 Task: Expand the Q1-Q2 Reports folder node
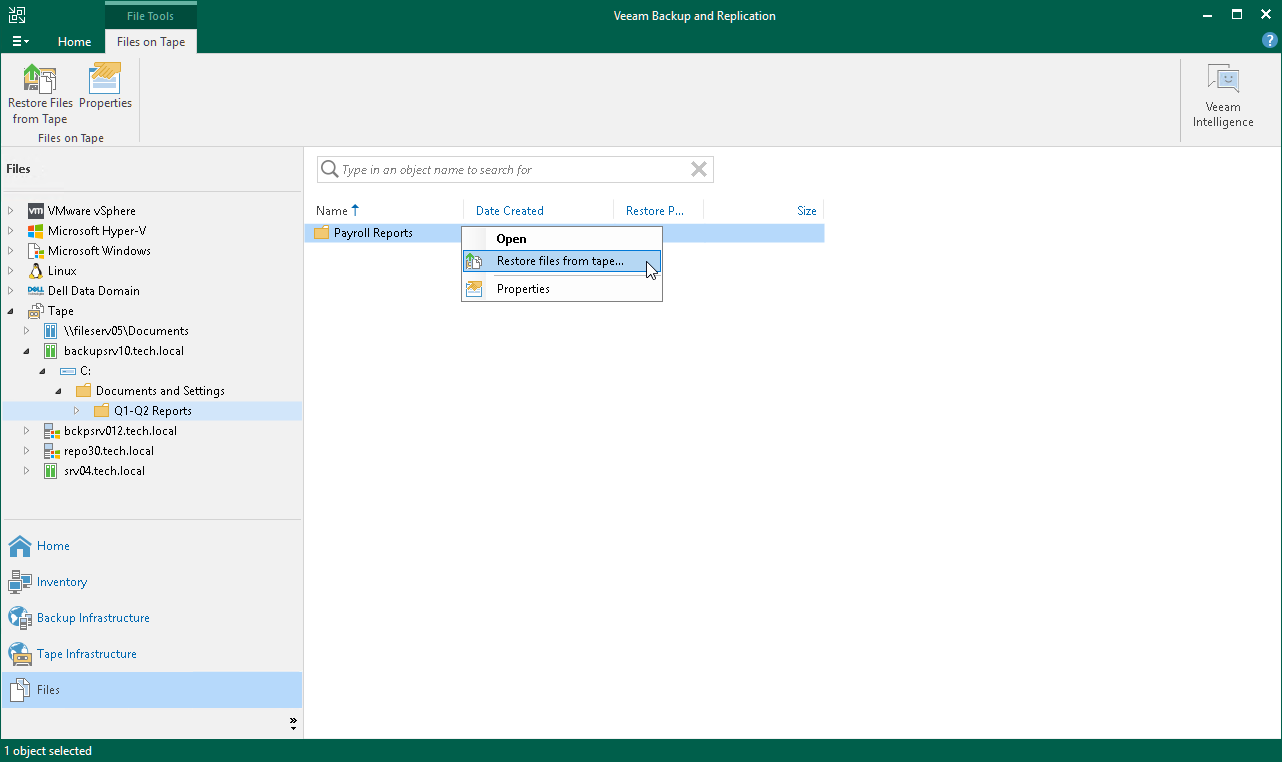77,411
